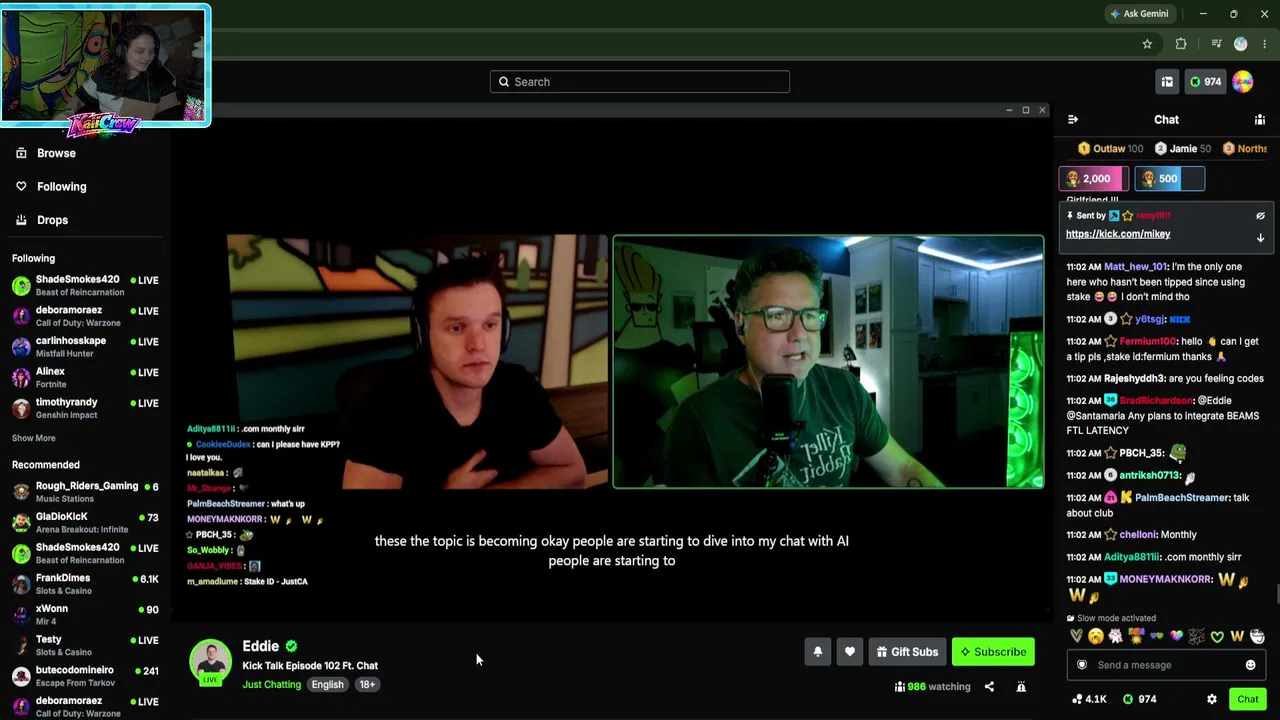Viewport: 1280px width, 720px height.
Task: Open the top bar kicks balance 974
Action: click(1204, 82)
